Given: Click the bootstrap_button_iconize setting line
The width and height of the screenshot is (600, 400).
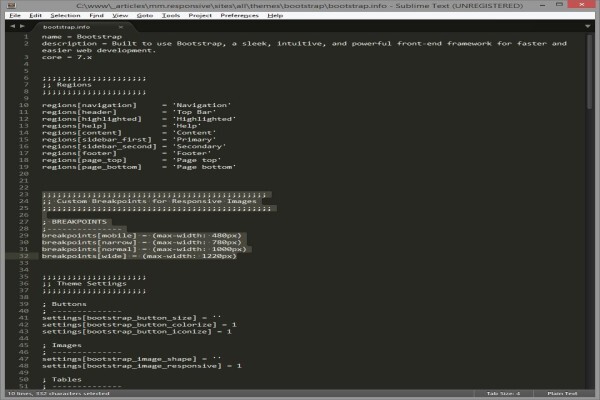Looking at the screenshot, I should [x=137, y=332].
